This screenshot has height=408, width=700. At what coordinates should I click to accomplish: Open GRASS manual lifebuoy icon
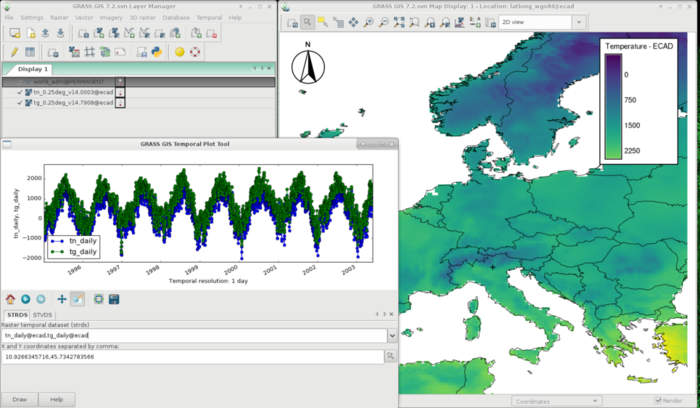click(x=195, y=52)
